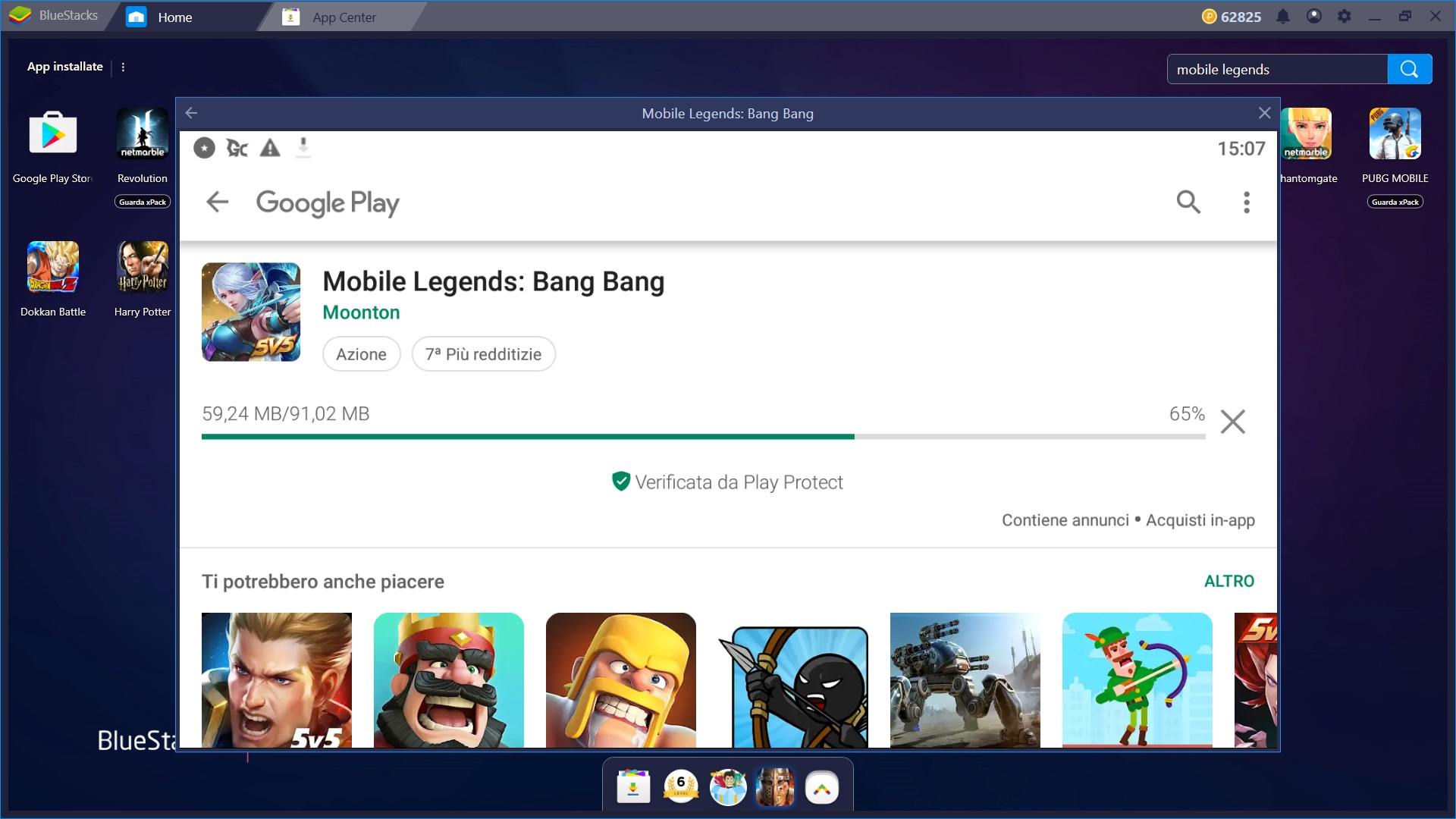The image size is (1456, 819).
Task: Click the download arrow status icon
Action: 303,147
